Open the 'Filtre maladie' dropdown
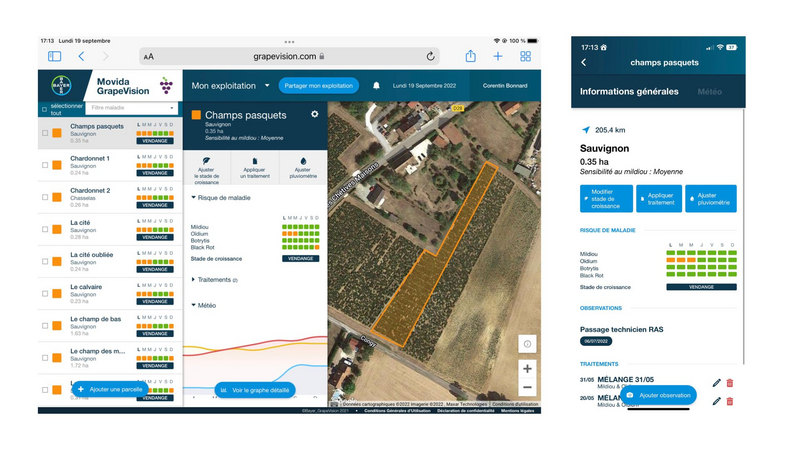 [x=132, y=108]
